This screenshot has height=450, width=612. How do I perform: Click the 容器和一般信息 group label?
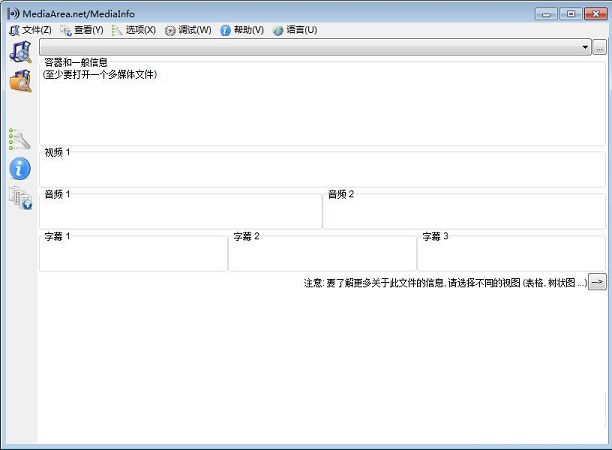[76, 62]
